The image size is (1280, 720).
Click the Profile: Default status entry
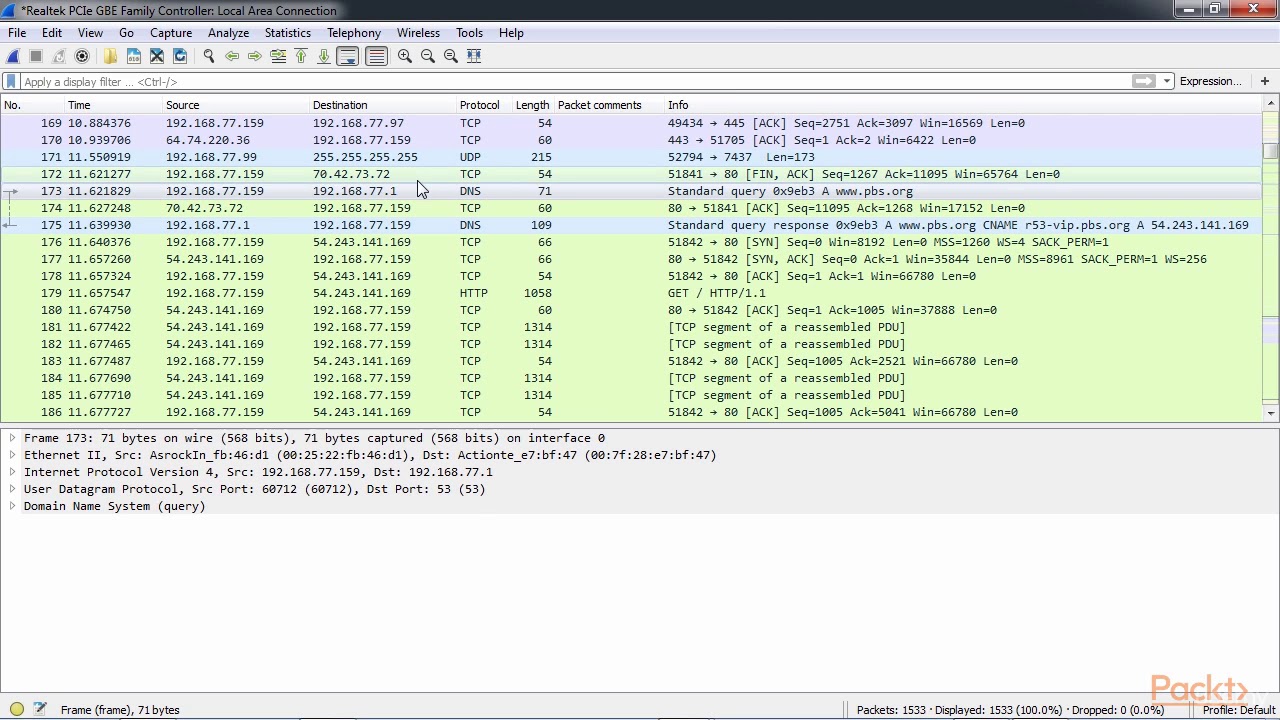click(x=1238, y=710)
